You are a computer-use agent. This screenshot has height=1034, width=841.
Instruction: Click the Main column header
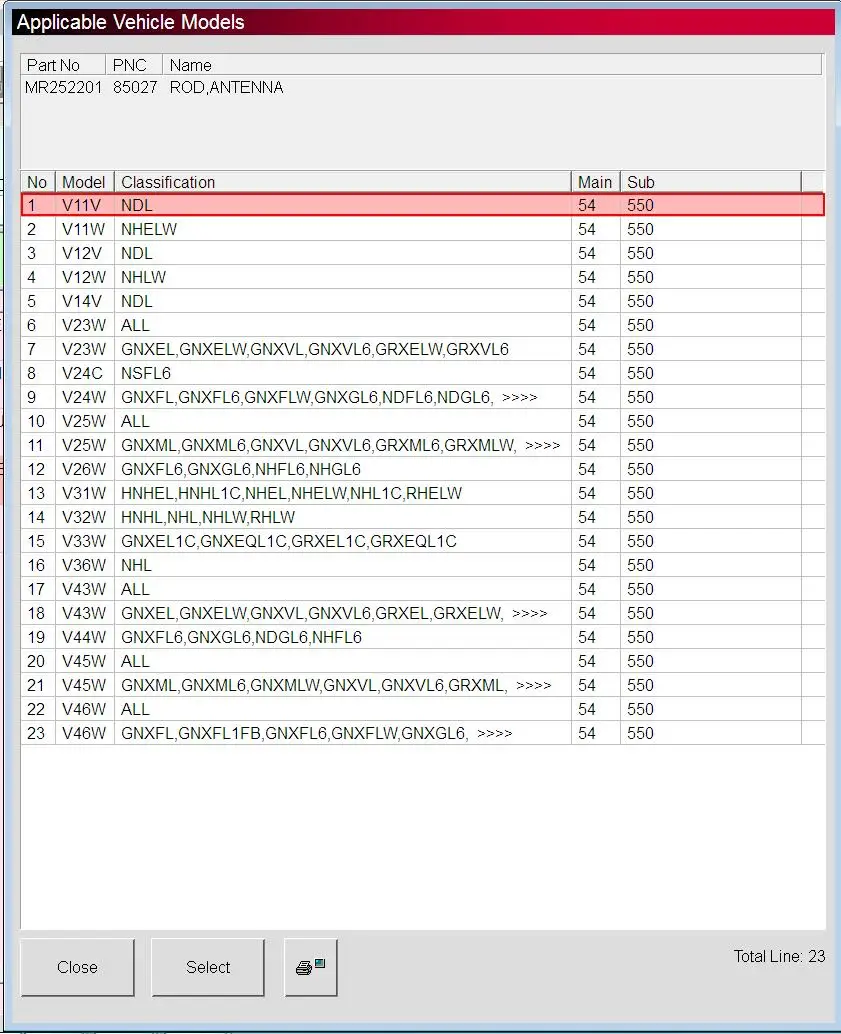[596, 182]
